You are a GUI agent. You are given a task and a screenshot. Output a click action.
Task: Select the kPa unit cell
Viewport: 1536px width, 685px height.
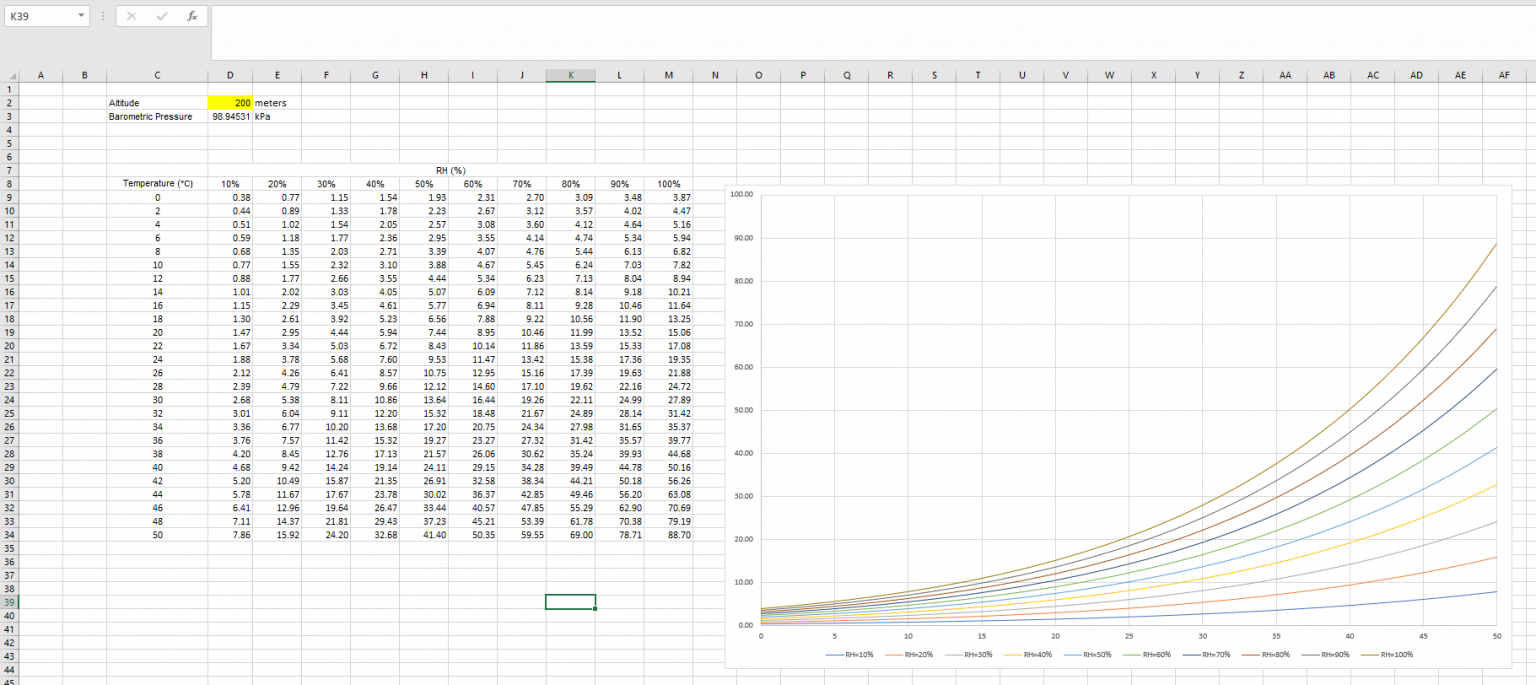point(277,116)
